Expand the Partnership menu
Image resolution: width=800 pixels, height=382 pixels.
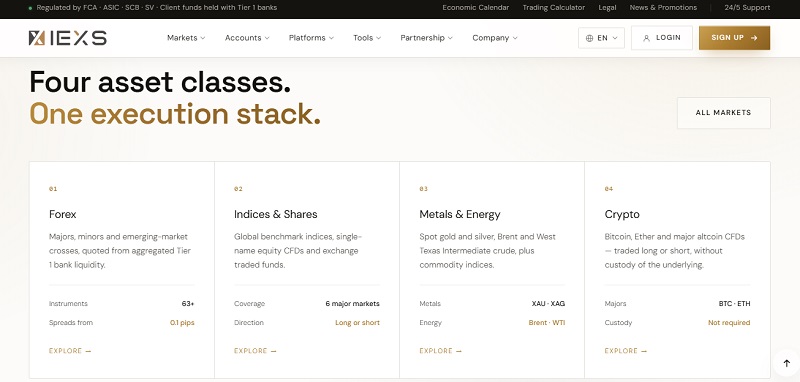(426, 38)
